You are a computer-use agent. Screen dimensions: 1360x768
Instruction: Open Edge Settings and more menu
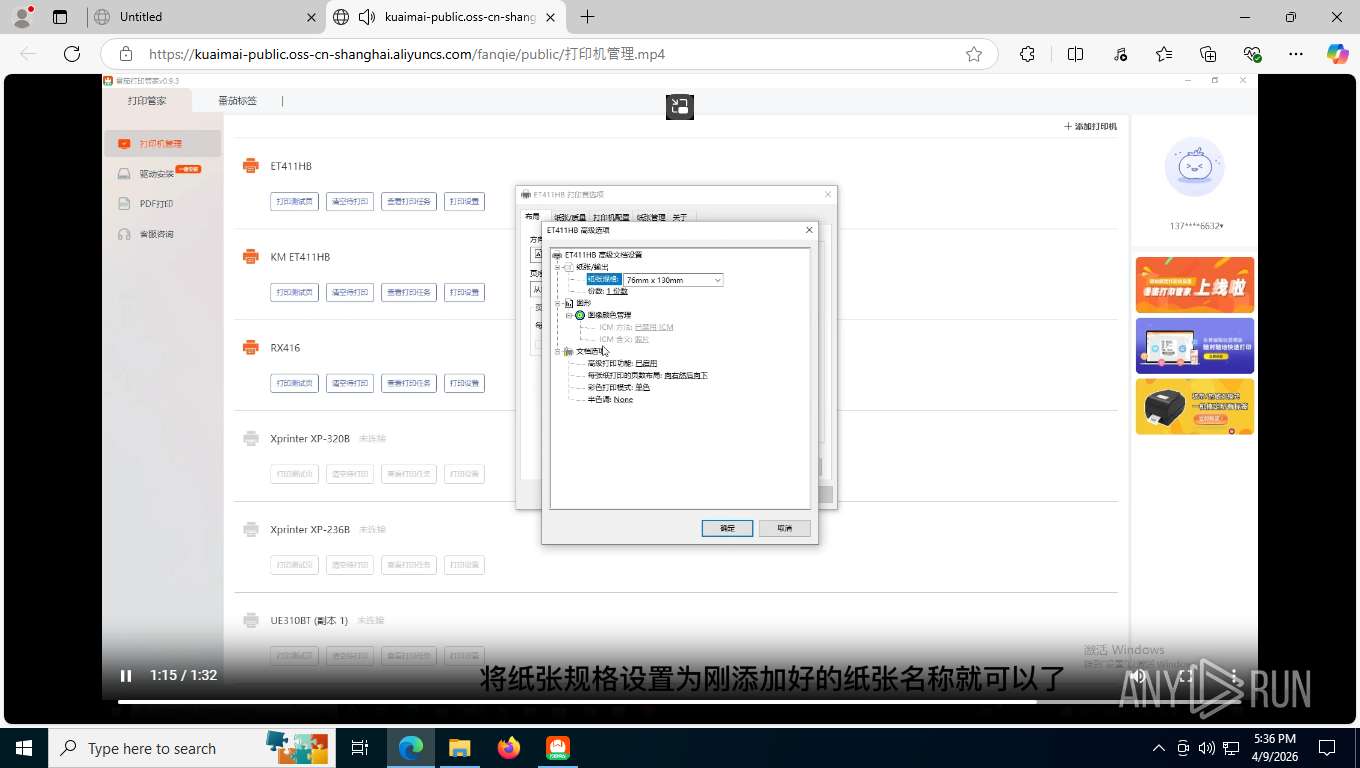pos(1296,54)
